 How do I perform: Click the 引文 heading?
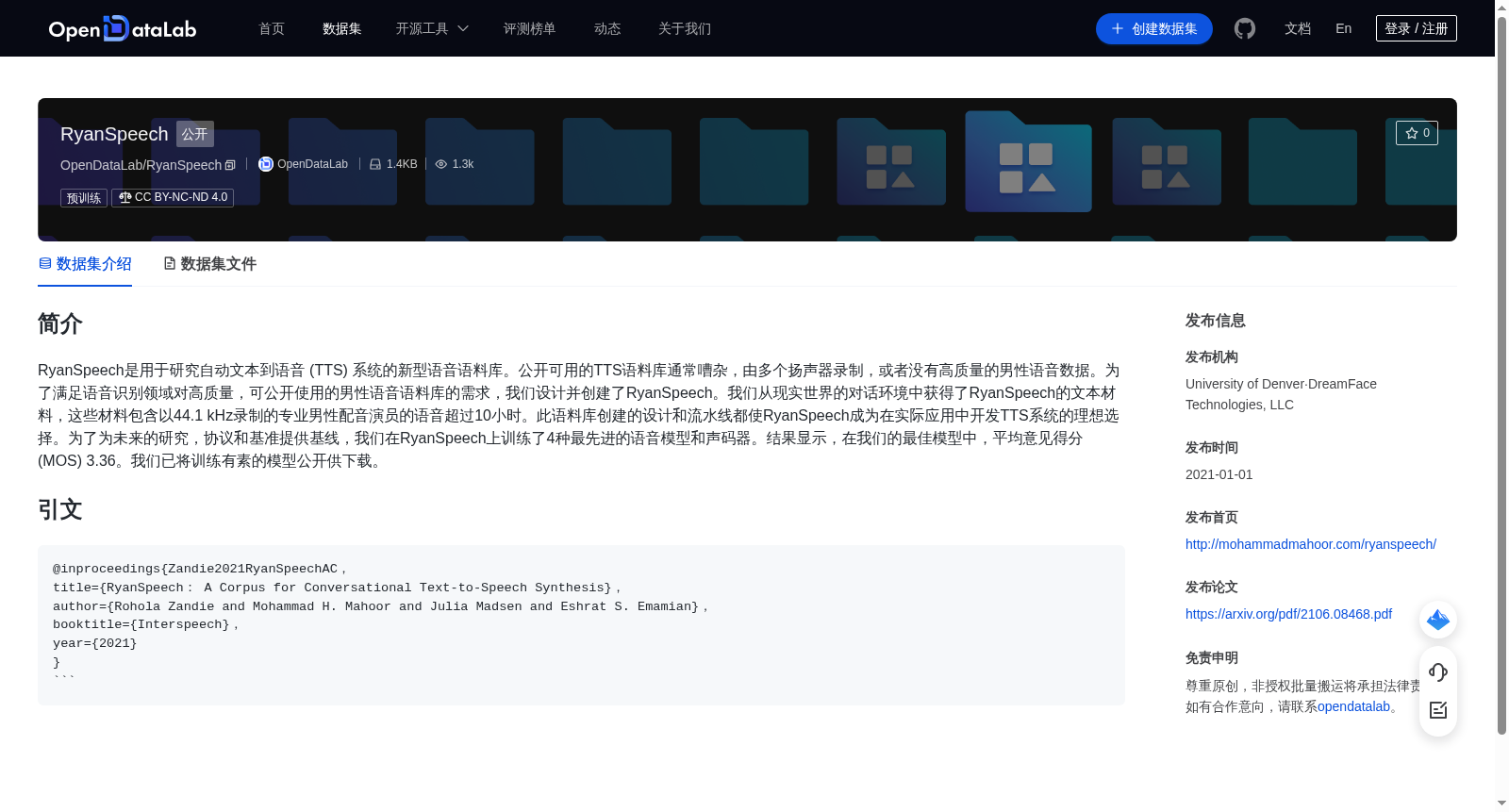tap(60, 509)
